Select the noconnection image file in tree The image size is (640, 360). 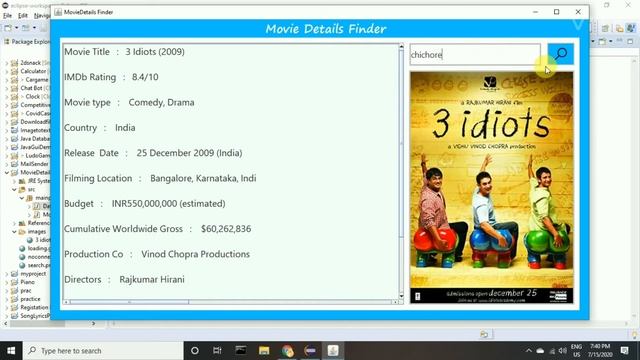coord(39,257)
